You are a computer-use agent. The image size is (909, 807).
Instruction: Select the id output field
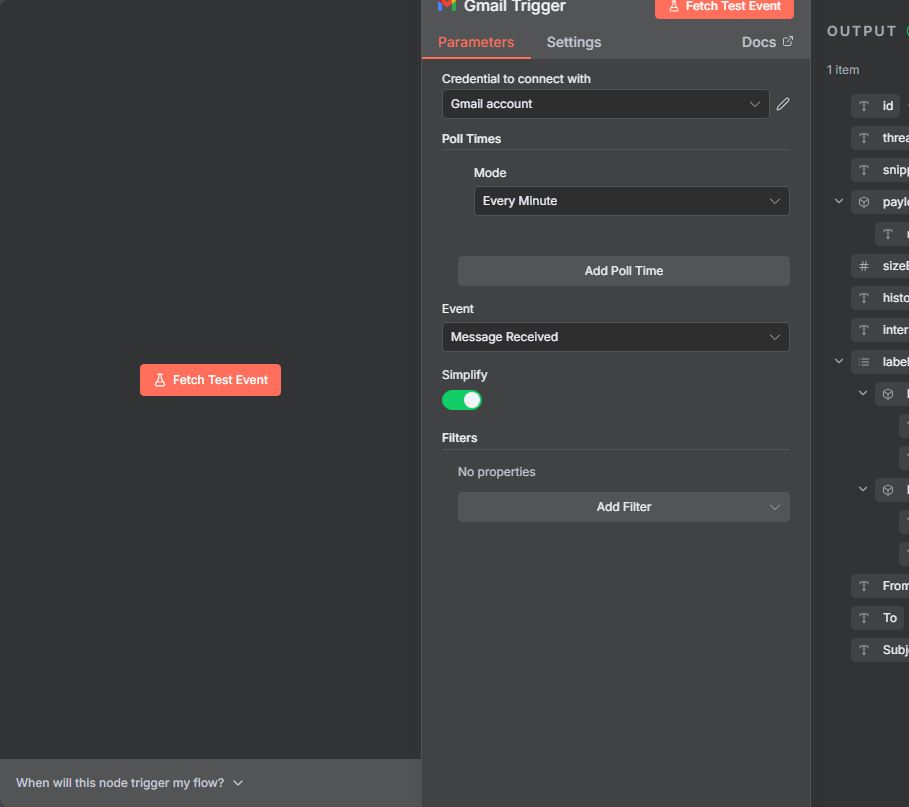point(875,106)
